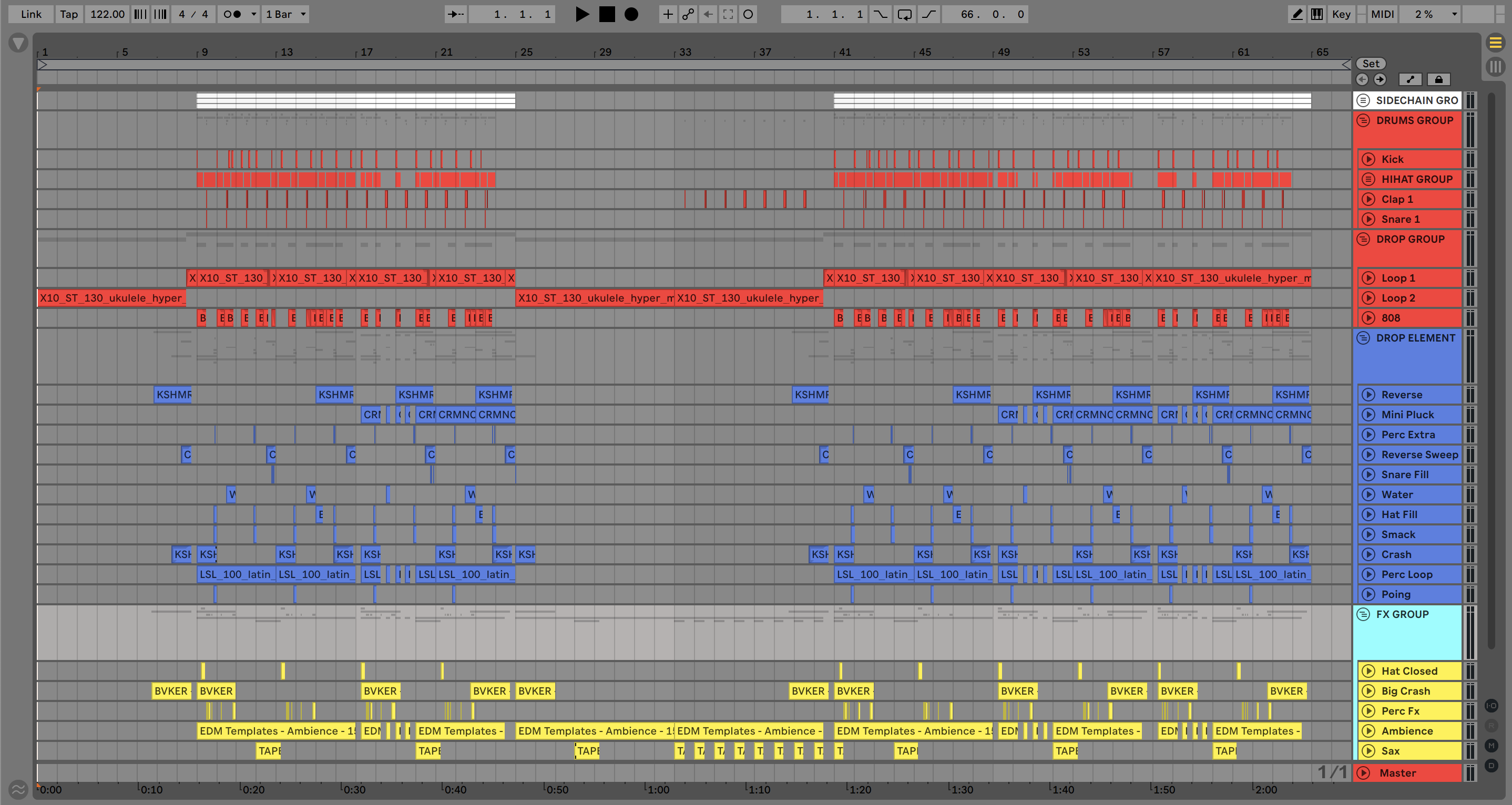
Task: Fold the FX GROUP track
Action: (1364, 614)
